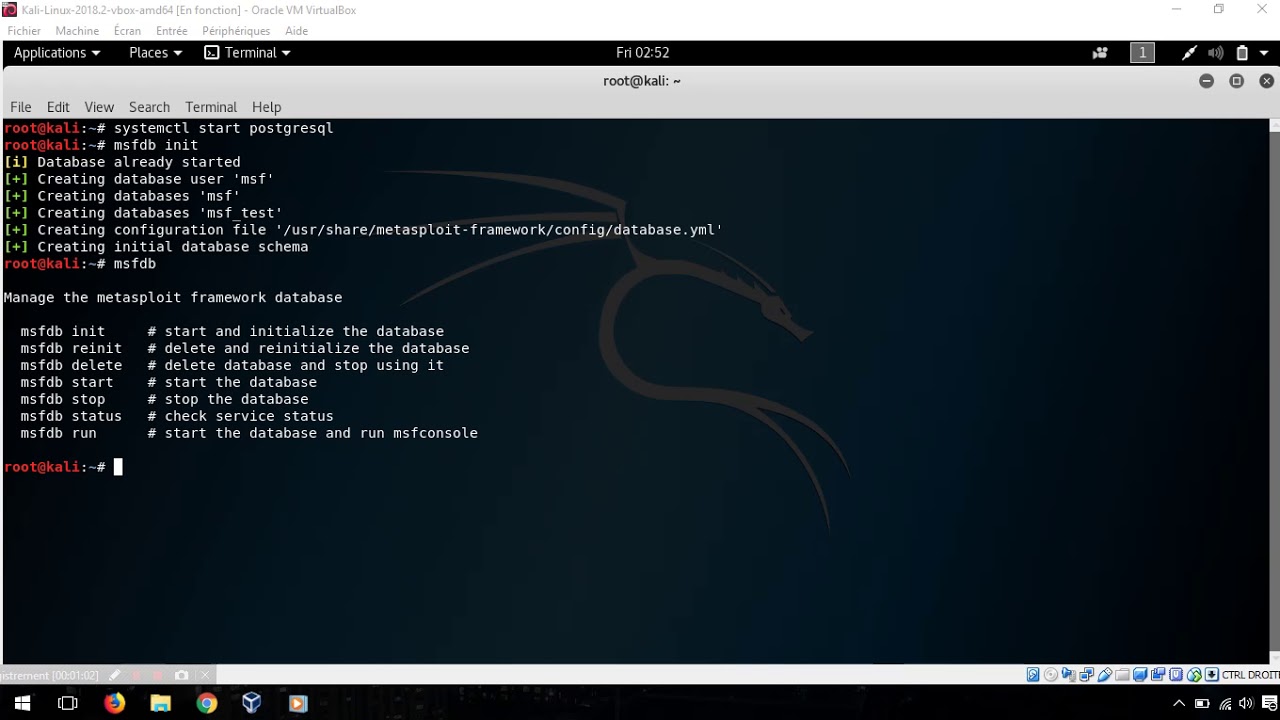Open Chrome from Windows taskbar
This screenshot has height=720, width=1280.
click(x=206, y=703)
